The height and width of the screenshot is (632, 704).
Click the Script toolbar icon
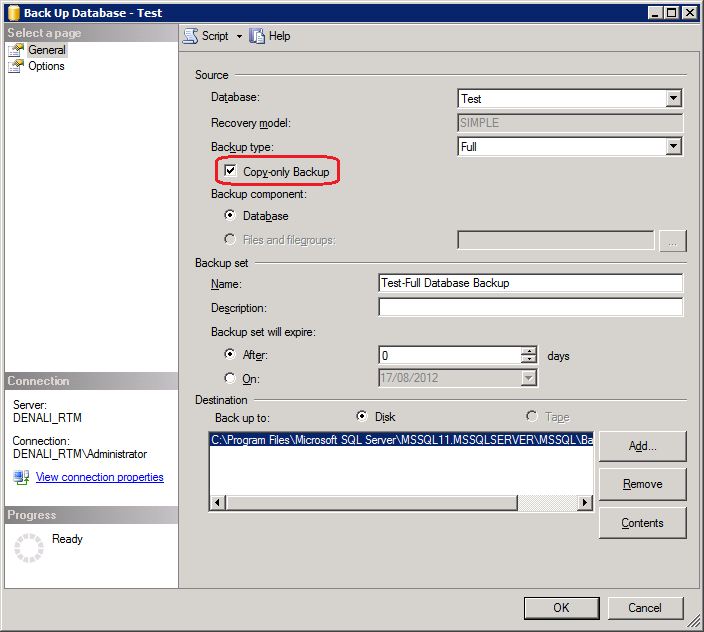click(x=190, y=36)
